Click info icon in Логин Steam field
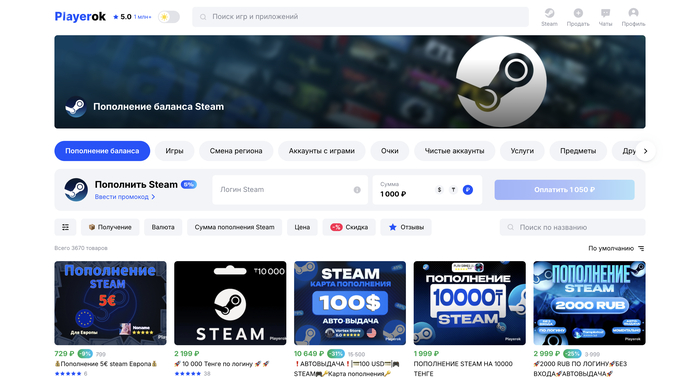Image resolution: width=700 pixels, height=377 pixels. point(357,190)
